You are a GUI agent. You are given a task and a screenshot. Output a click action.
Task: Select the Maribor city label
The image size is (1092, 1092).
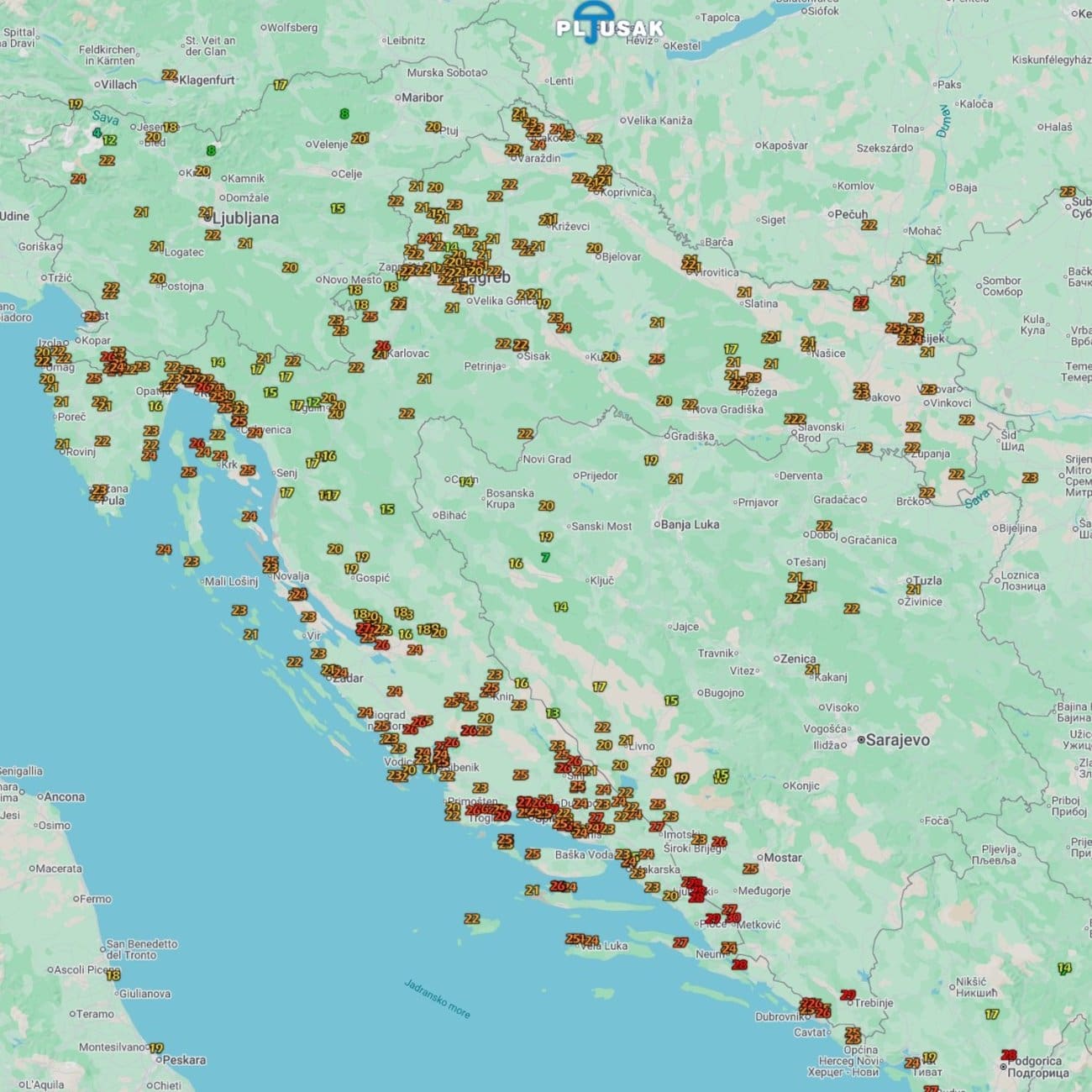[x=422, y=97]
